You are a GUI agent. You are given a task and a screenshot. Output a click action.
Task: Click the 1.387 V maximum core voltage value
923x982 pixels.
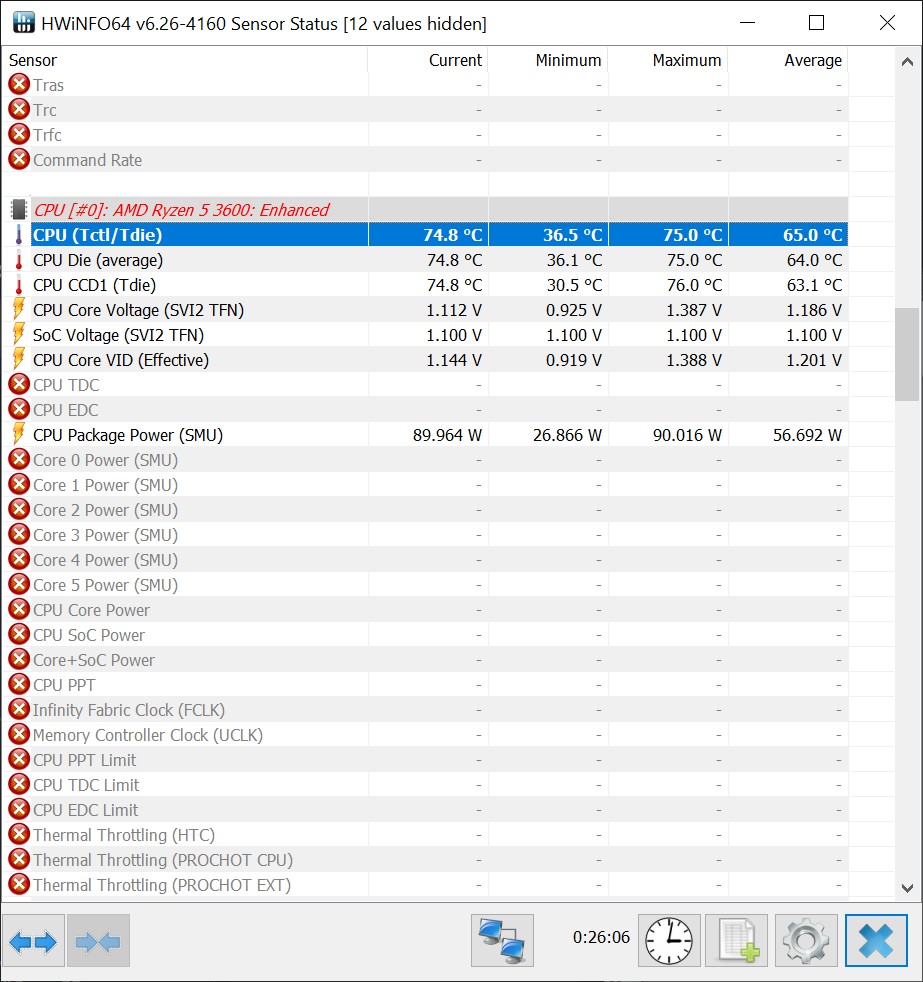click(694, 310)
